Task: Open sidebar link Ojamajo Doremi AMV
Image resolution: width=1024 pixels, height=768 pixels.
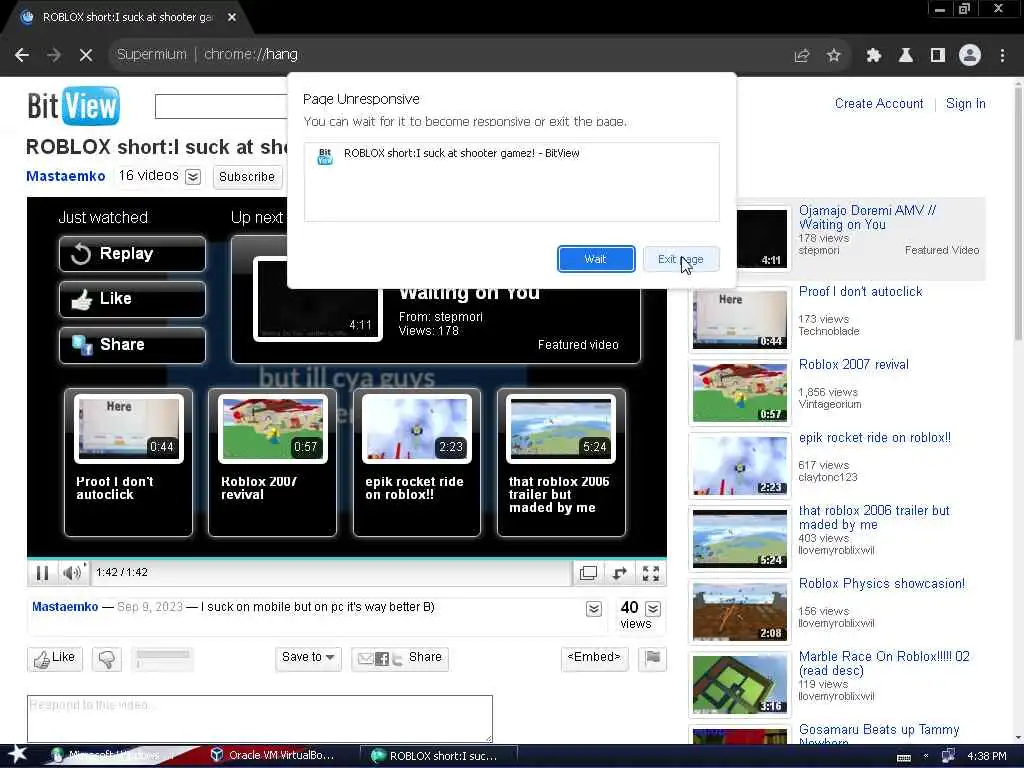Action: (x=867, y=217)
